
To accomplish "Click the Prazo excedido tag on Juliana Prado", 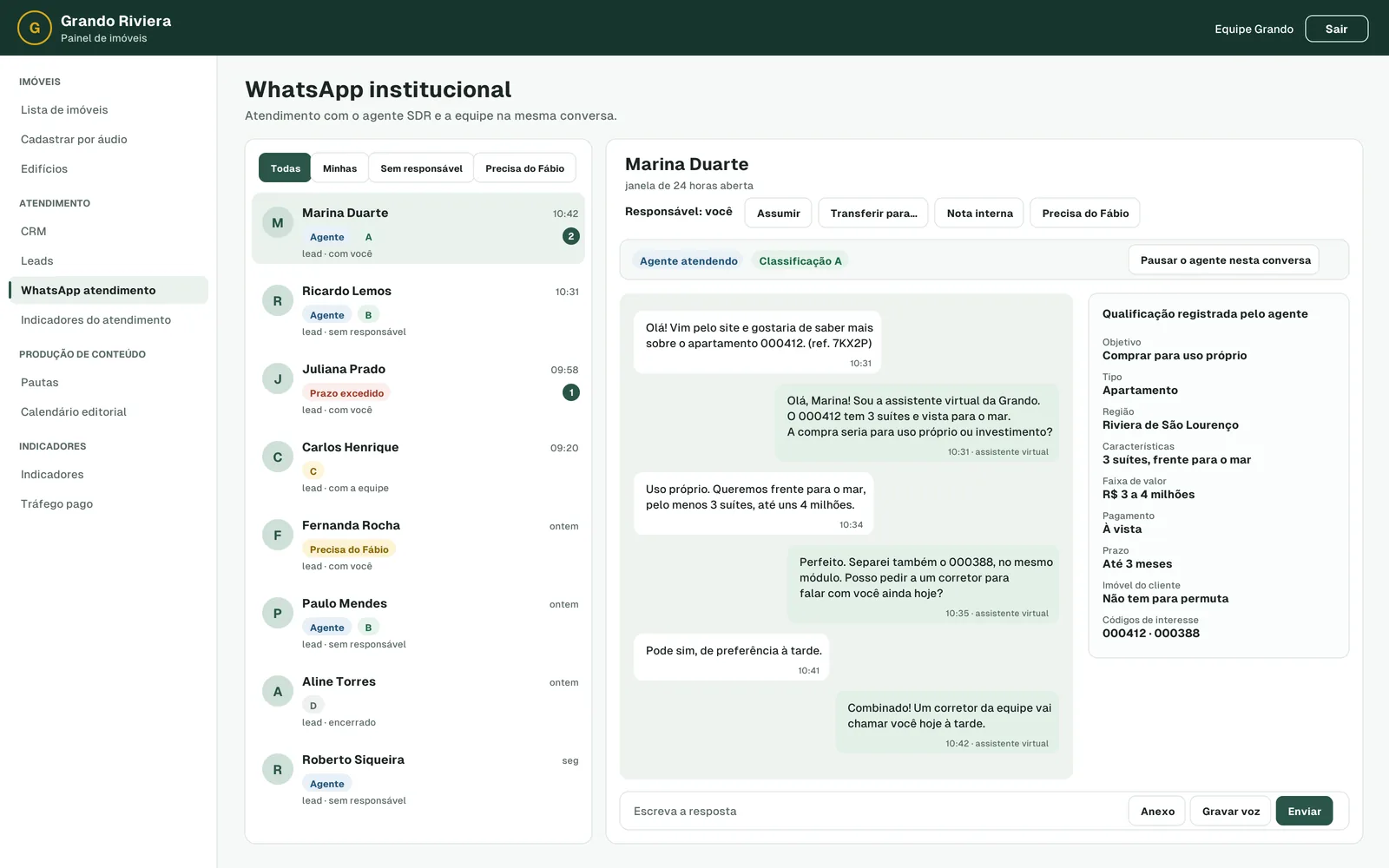I will pyautogui.click(x=346, y=393).
